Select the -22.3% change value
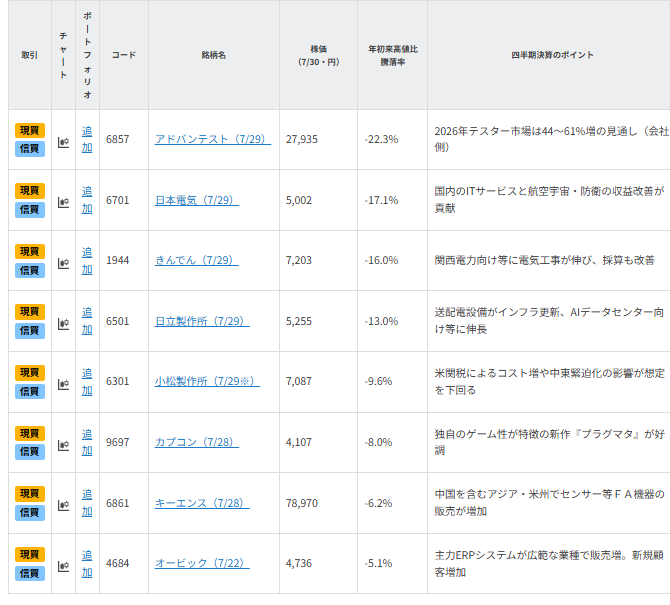 (381, 139)
